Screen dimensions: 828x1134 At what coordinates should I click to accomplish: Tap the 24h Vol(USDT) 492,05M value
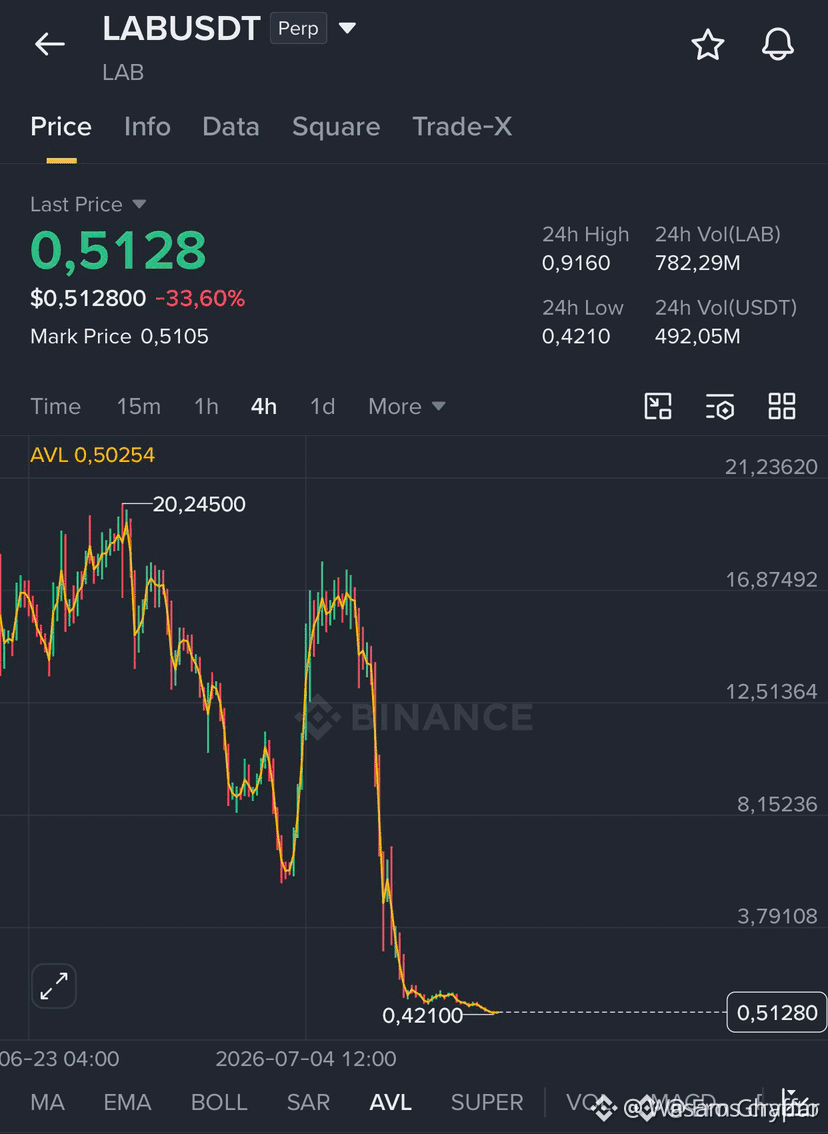tap(698, 336)
